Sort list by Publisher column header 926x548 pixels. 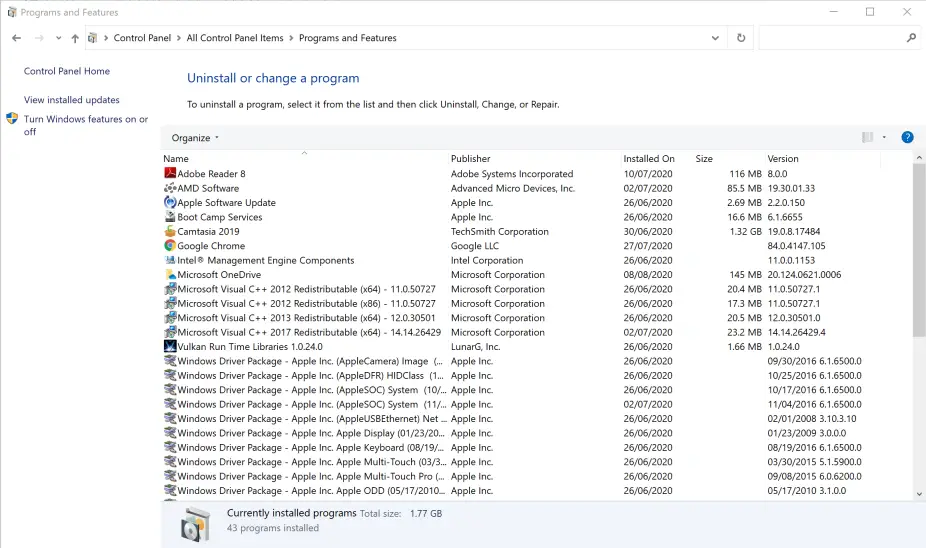click(x=535, y=158)
